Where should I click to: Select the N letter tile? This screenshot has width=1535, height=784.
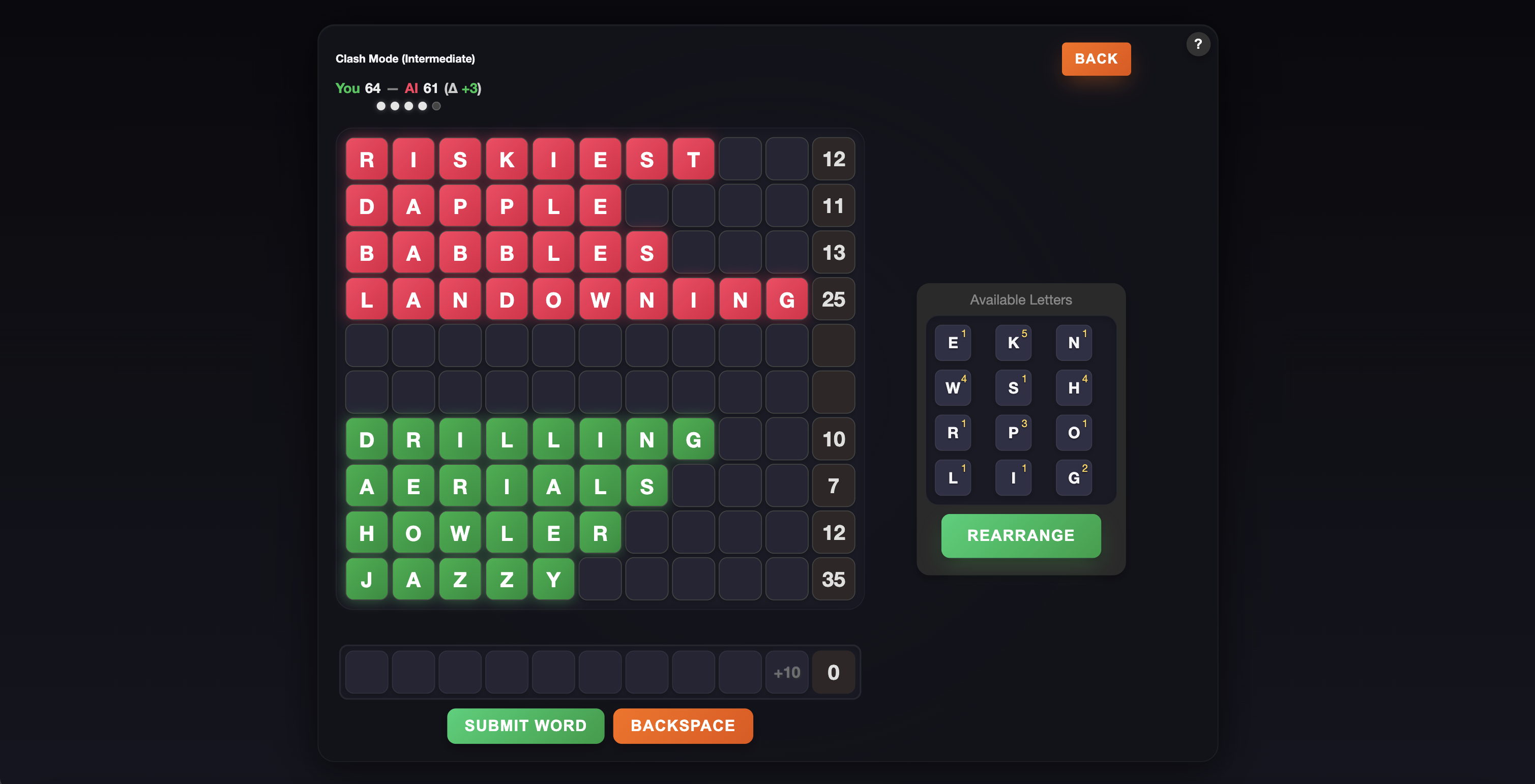(1074, 343)
